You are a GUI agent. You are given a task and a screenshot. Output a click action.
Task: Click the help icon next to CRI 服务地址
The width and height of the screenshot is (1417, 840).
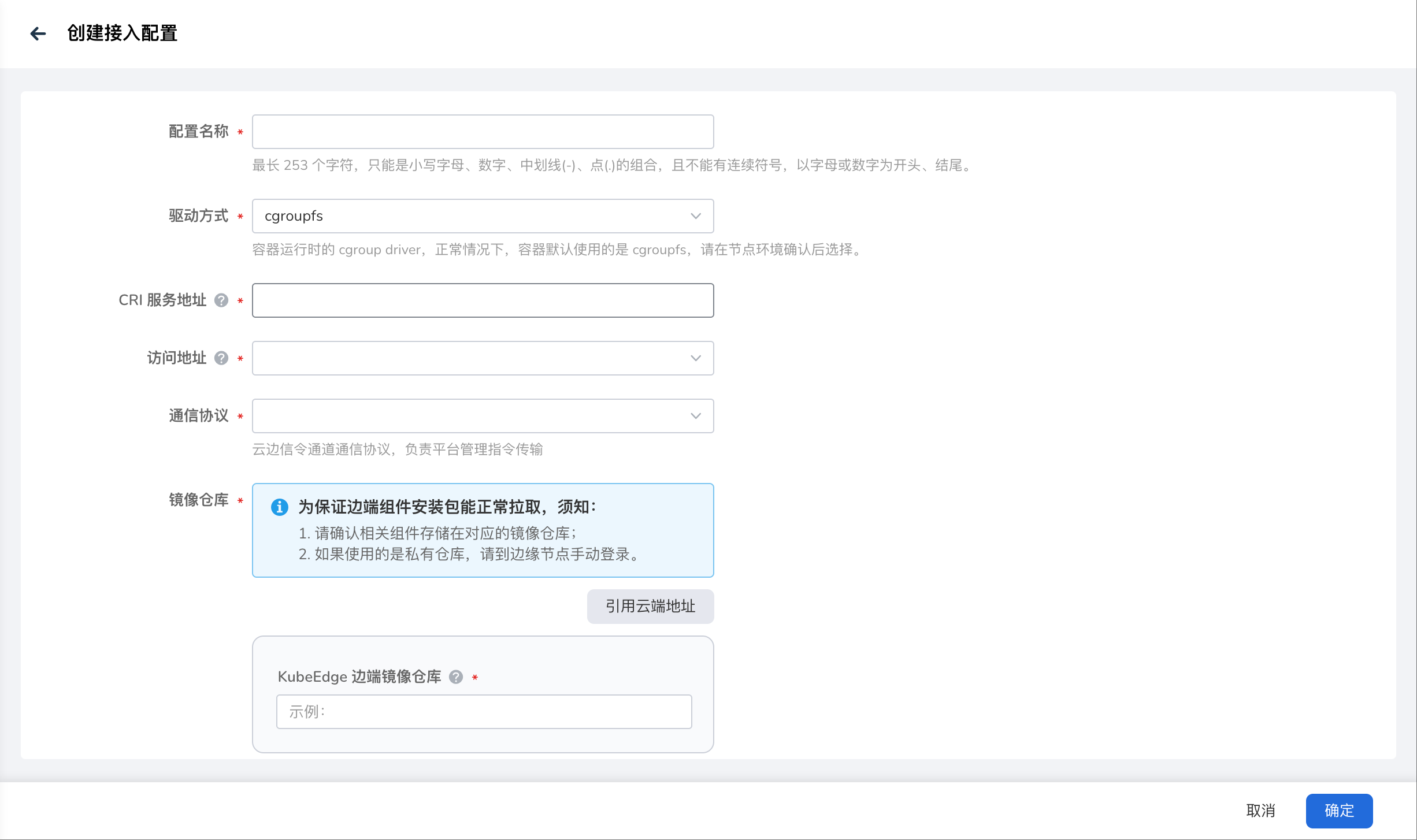(221, 300)
